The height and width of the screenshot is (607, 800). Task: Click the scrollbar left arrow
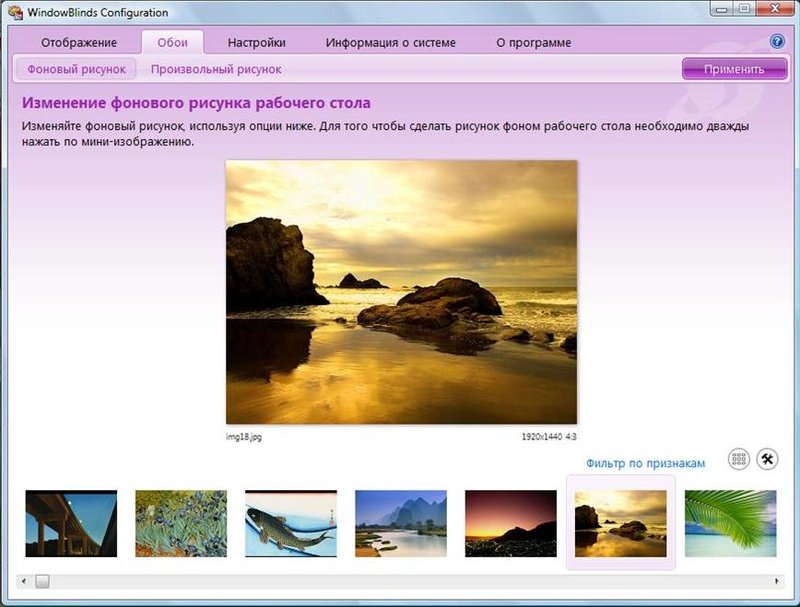[x=23, y=581]
